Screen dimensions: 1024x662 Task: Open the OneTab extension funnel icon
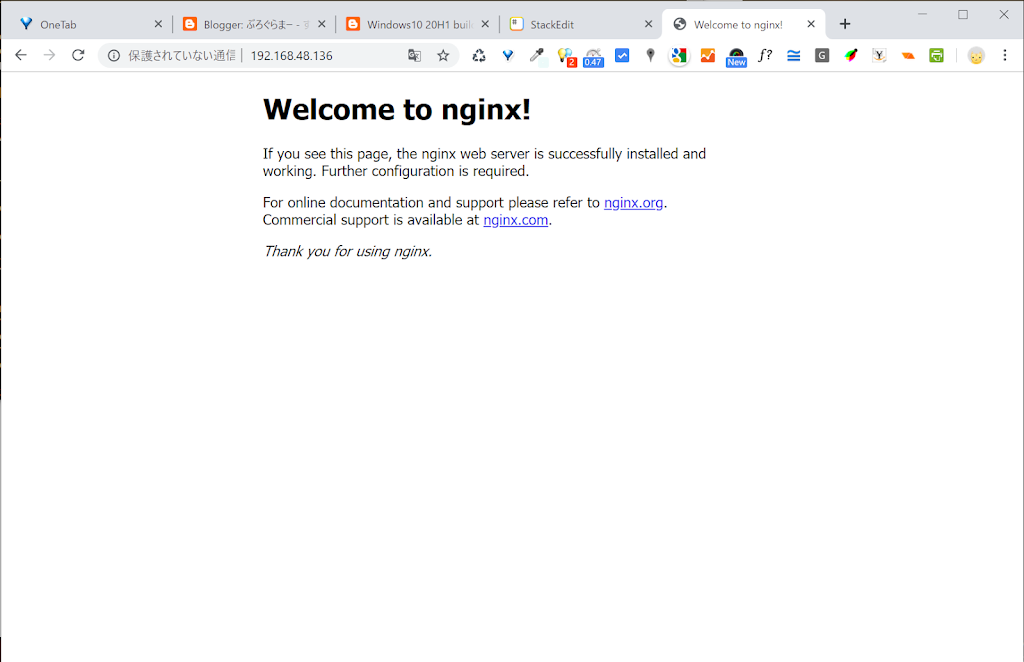point(507,55)
